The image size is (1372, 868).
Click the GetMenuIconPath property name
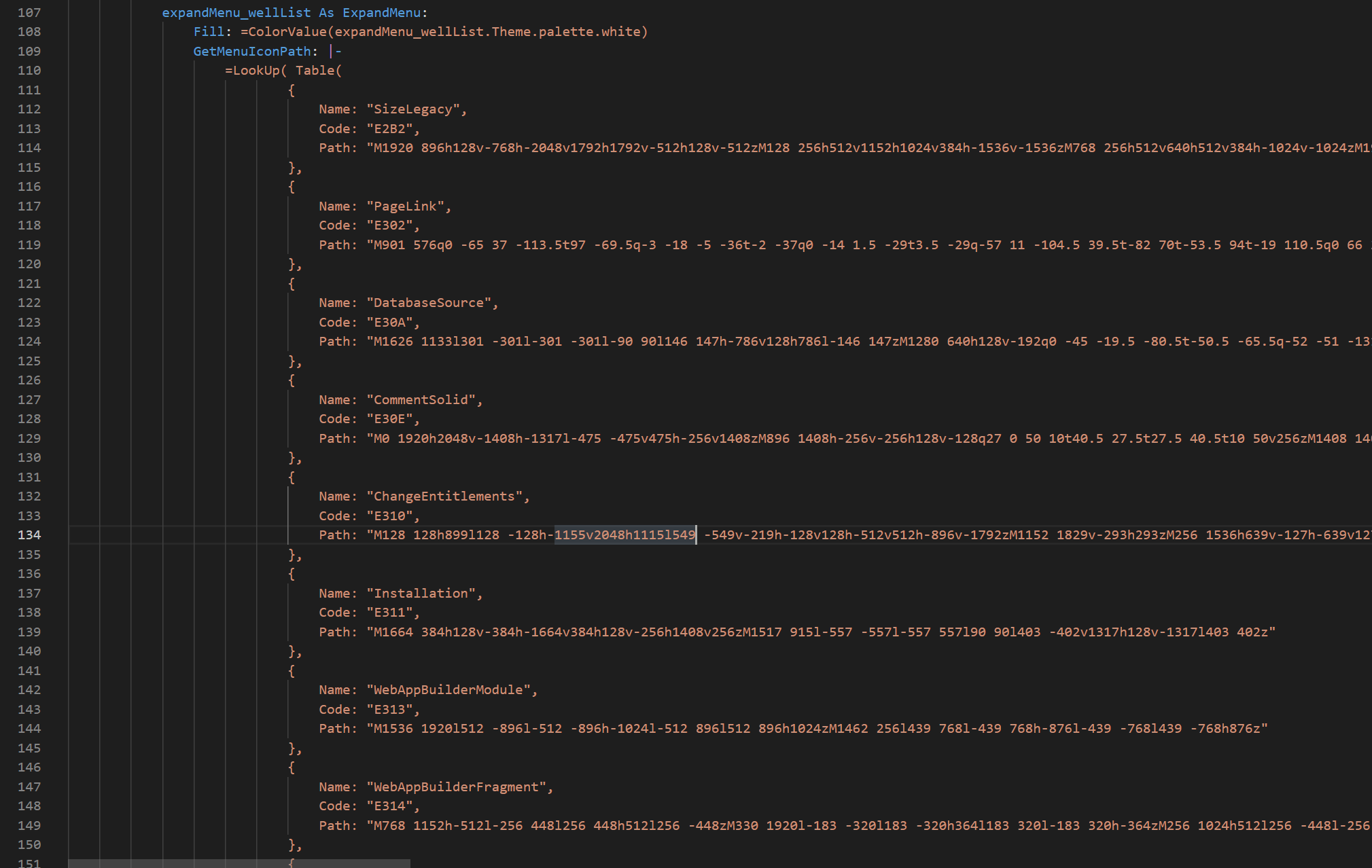point(253,51)
